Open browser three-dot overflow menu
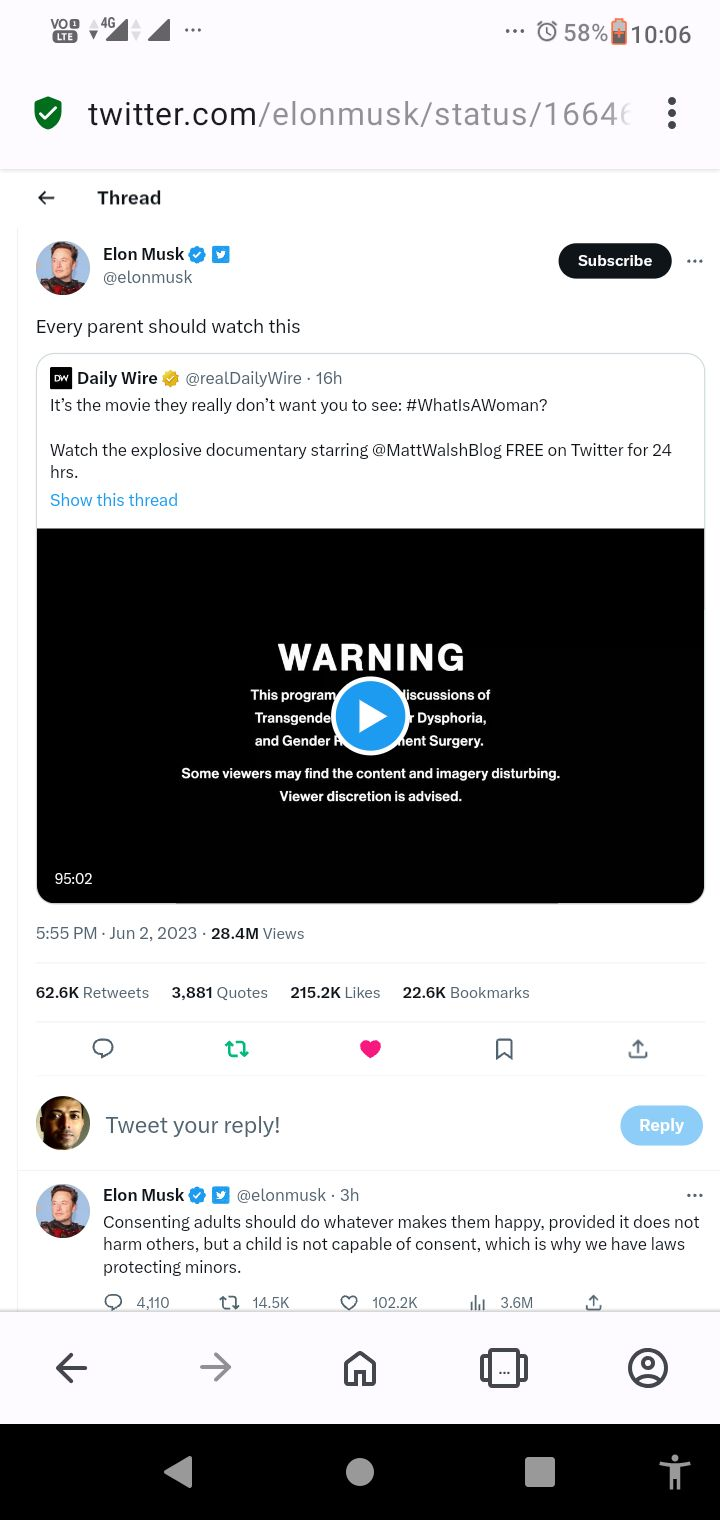The width and height of the screenshot is (720, 1520). (672, 113)
